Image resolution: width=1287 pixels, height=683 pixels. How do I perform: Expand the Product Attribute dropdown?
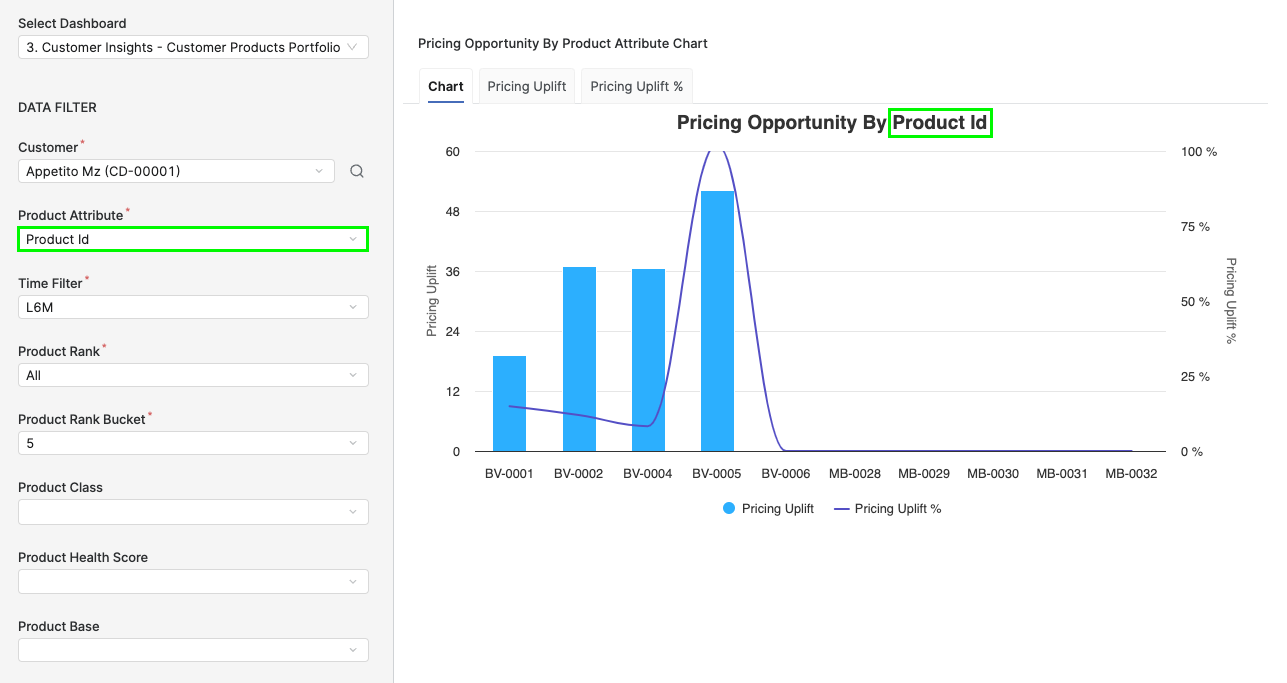click(x=193, y=239)
